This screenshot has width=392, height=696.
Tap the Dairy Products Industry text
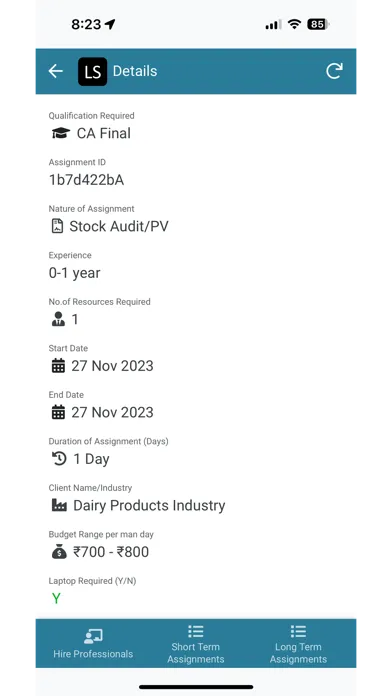click(149, 506)
